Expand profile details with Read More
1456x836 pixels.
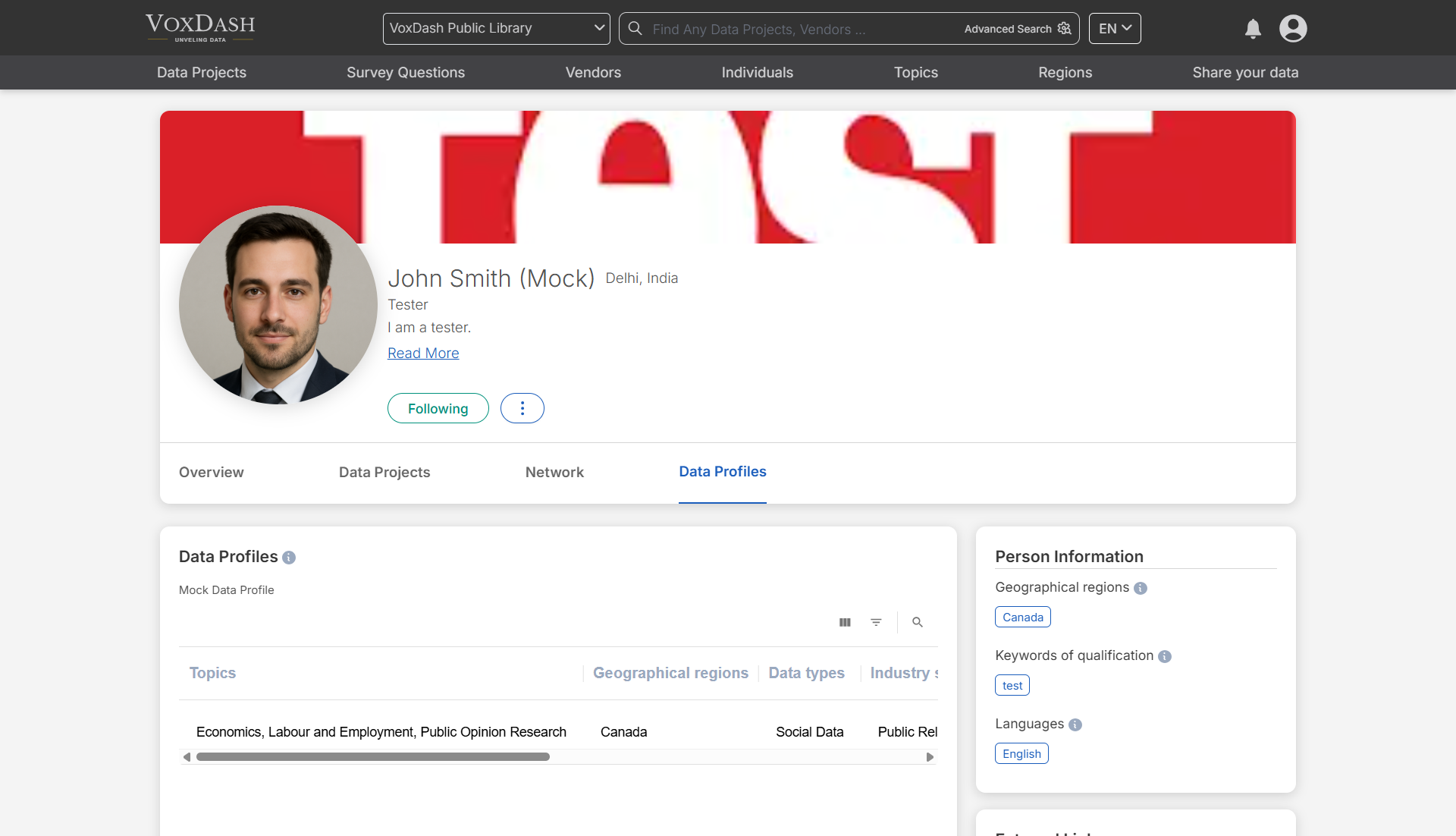point(423,353)
